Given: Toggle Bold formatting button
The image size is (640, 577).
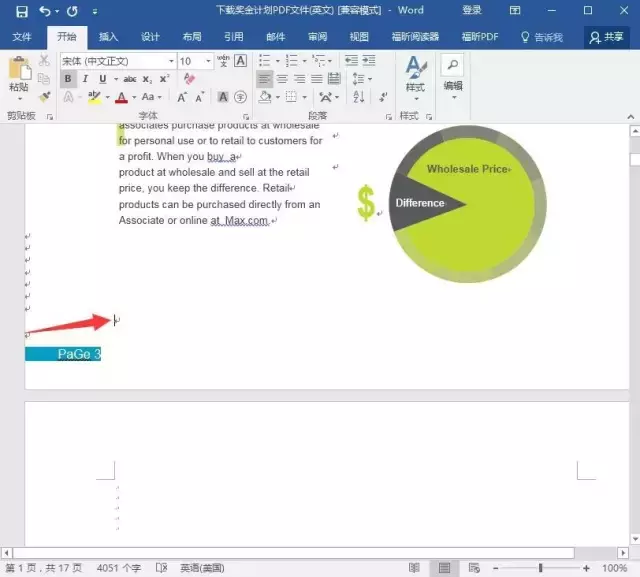Looking at the screenshot, I should click(68, 79).
